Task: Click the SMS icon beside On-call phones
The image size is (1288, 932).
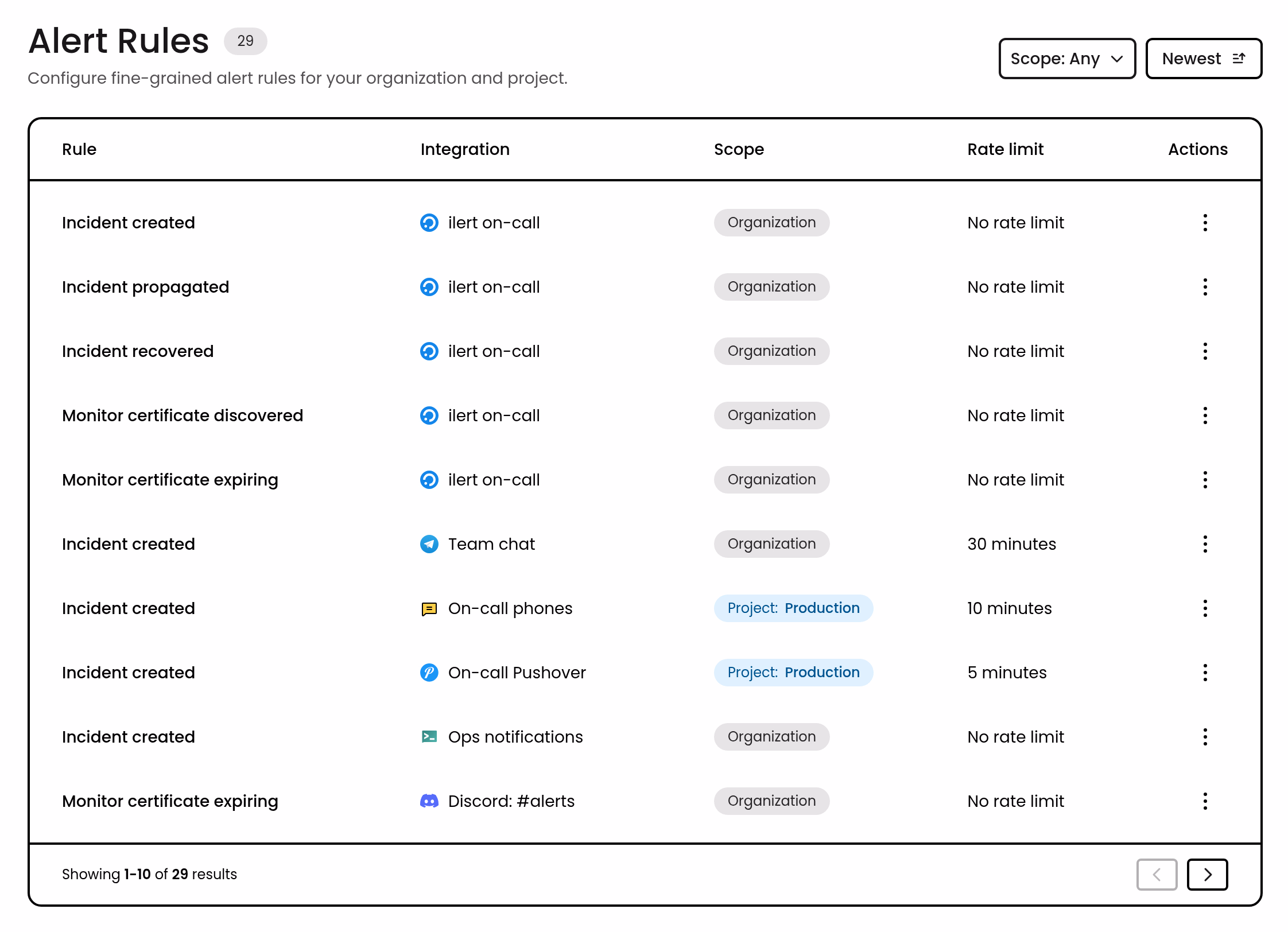Action: [x=429, y=609]
